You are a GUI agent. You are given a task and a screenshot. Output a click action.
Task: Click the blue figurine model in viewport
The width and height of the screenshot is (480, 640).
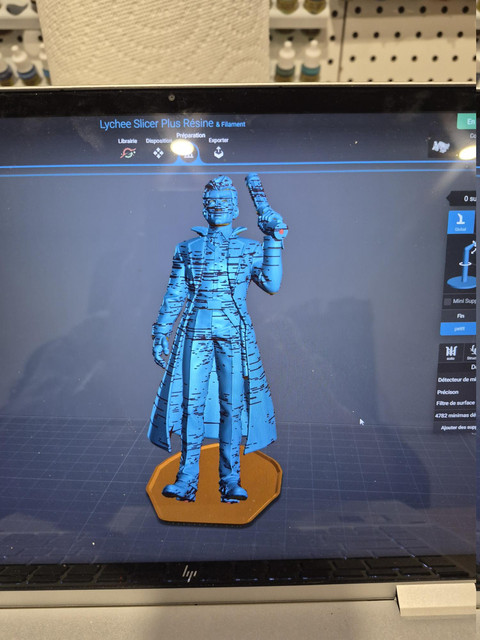[215, 327]
